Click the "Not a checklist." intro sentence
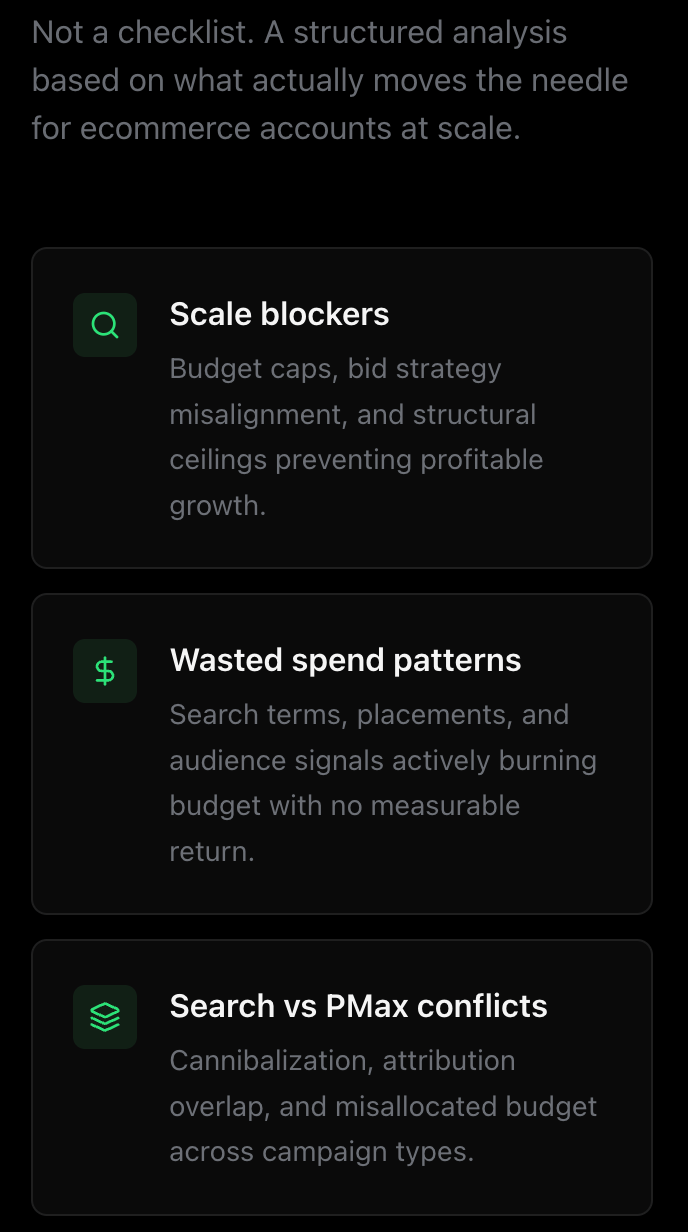Screen dimensions: 688x1232 pos(142,33)
